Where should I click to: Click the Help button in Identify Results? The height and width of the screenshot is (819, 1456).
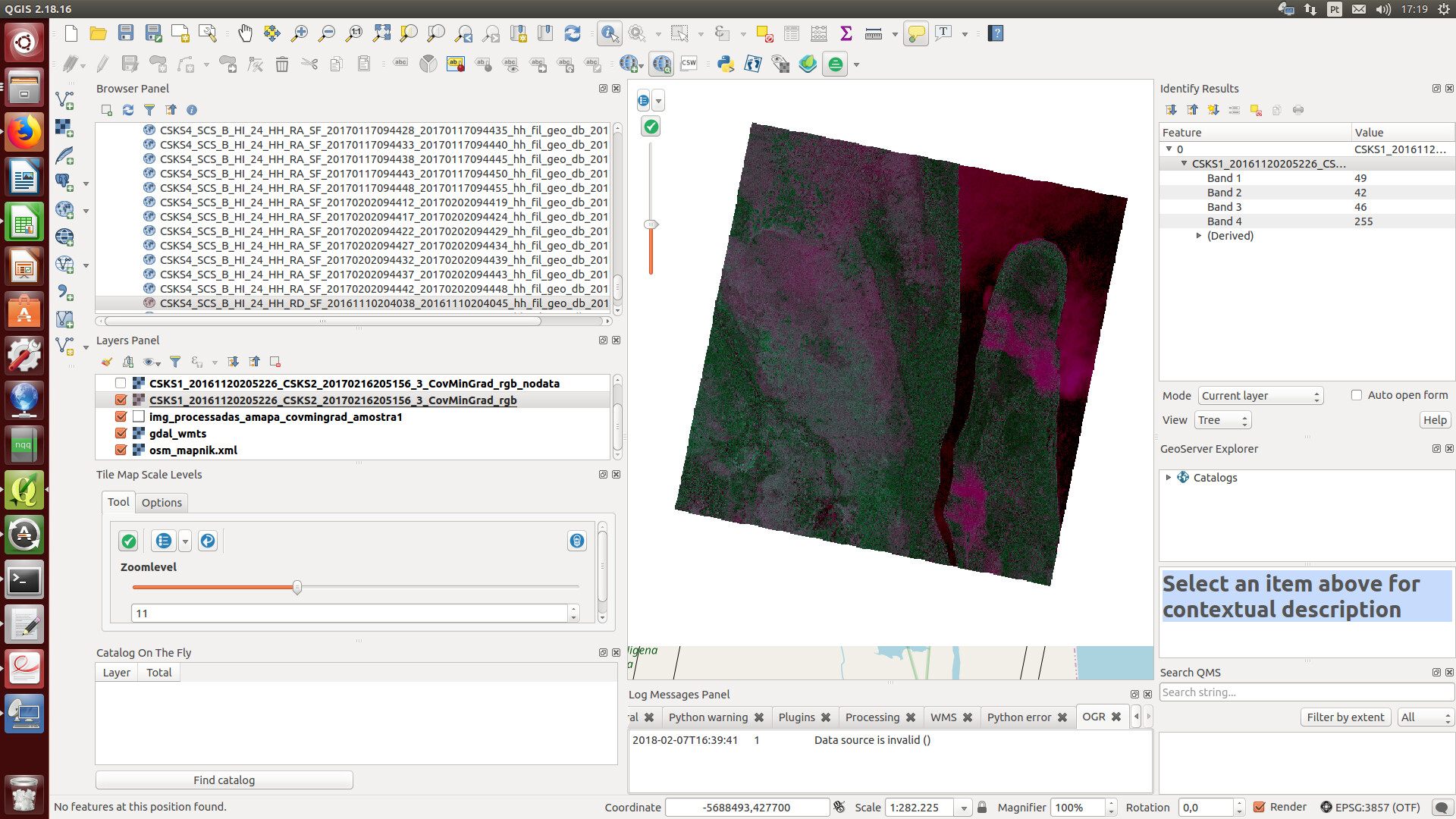(1435, 420)
